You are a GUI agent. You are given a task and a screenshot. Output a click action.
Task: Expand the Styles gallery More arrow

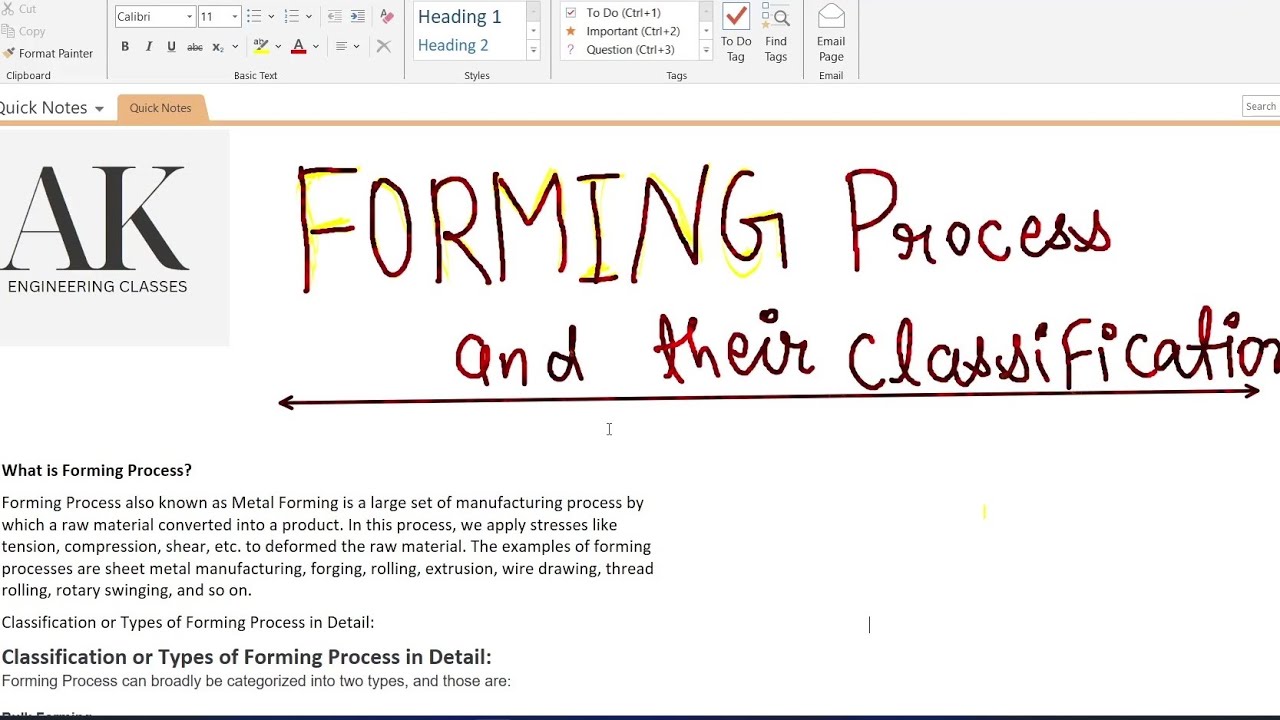click(533, 50)
